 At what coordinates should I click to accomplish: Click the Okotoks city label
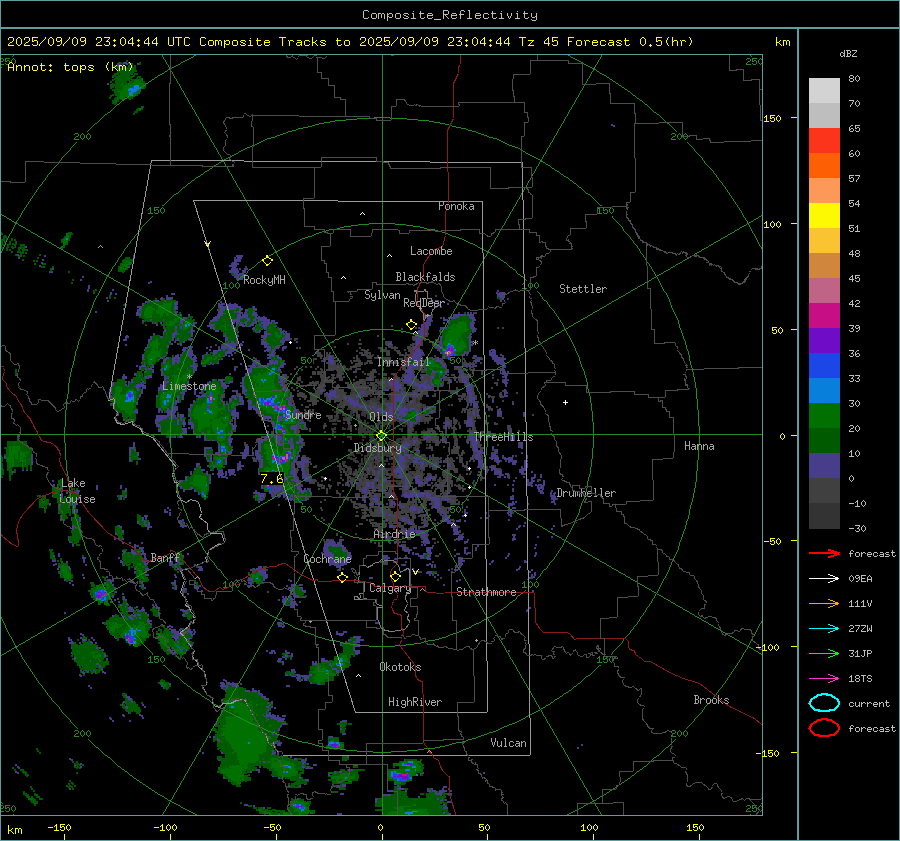tap(400, 666)
